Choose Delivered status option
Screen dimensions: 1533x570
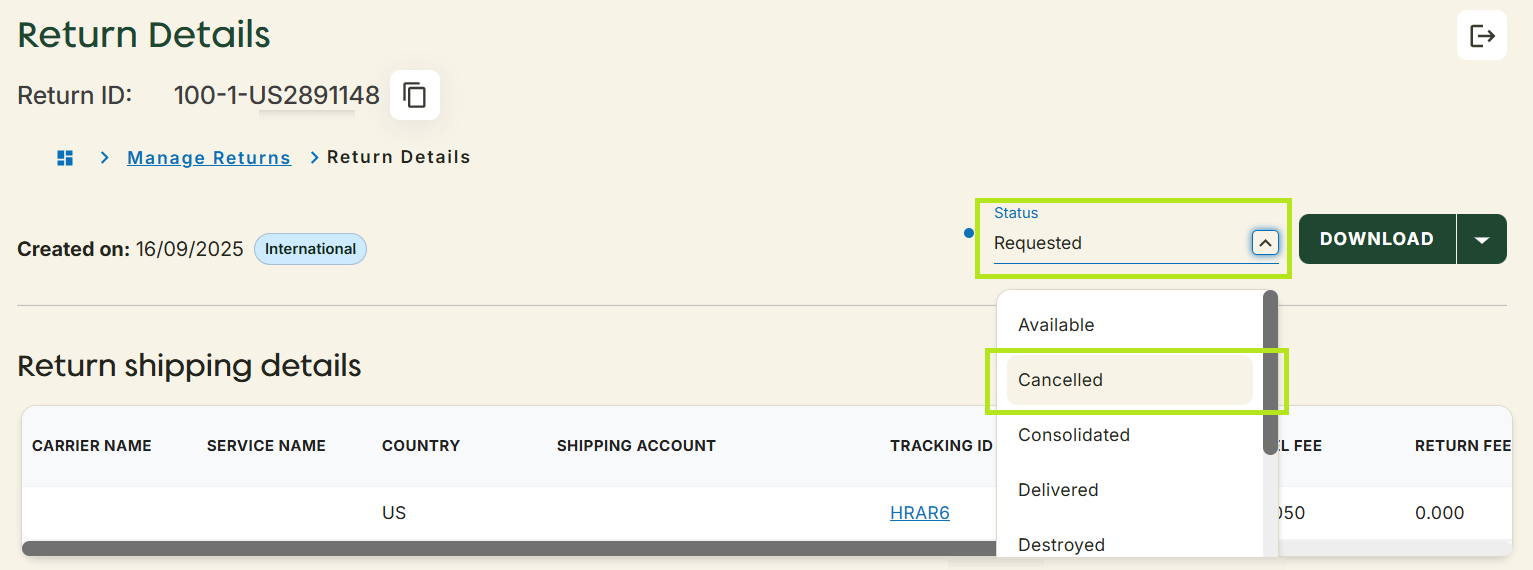point(1058,490)
